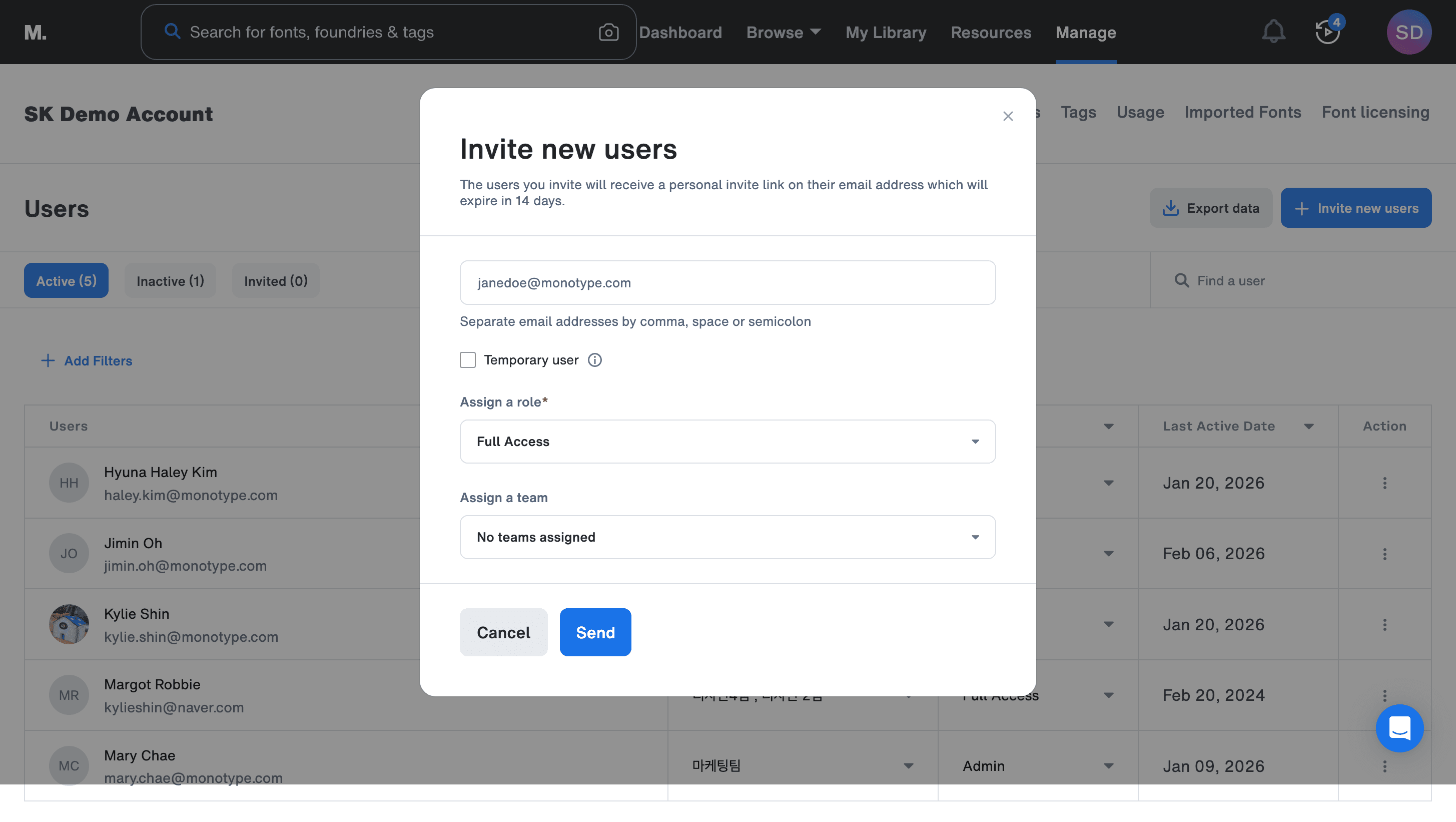Open the Browse navigation dropdown
The height and width of the screenshot is (822, 1456).
(783, 32)
